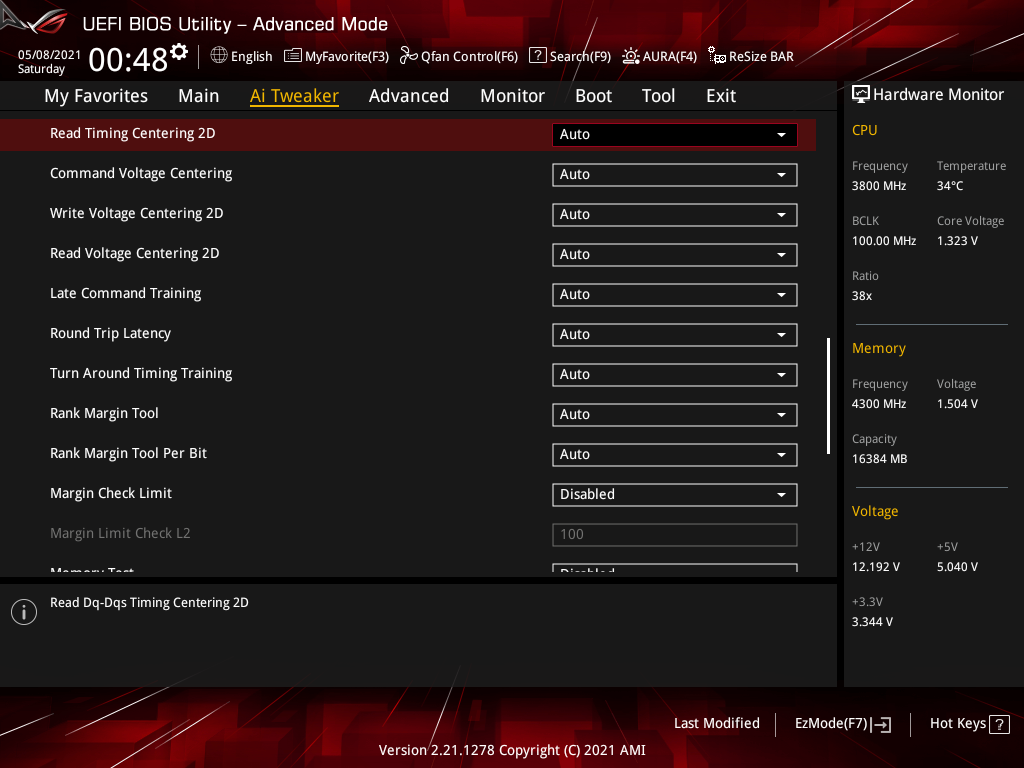The image size is (1024, 768).
Task: Select Read Voltage Centering 2D label
Action: pyautogui.click(x=135, y=253)
